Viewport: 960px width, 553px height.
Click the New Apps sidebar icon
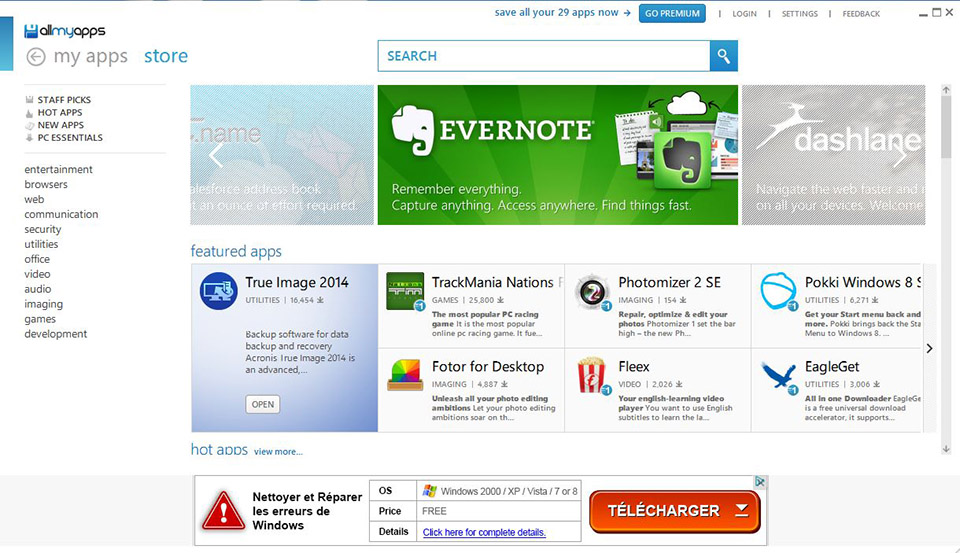[29, 126]
